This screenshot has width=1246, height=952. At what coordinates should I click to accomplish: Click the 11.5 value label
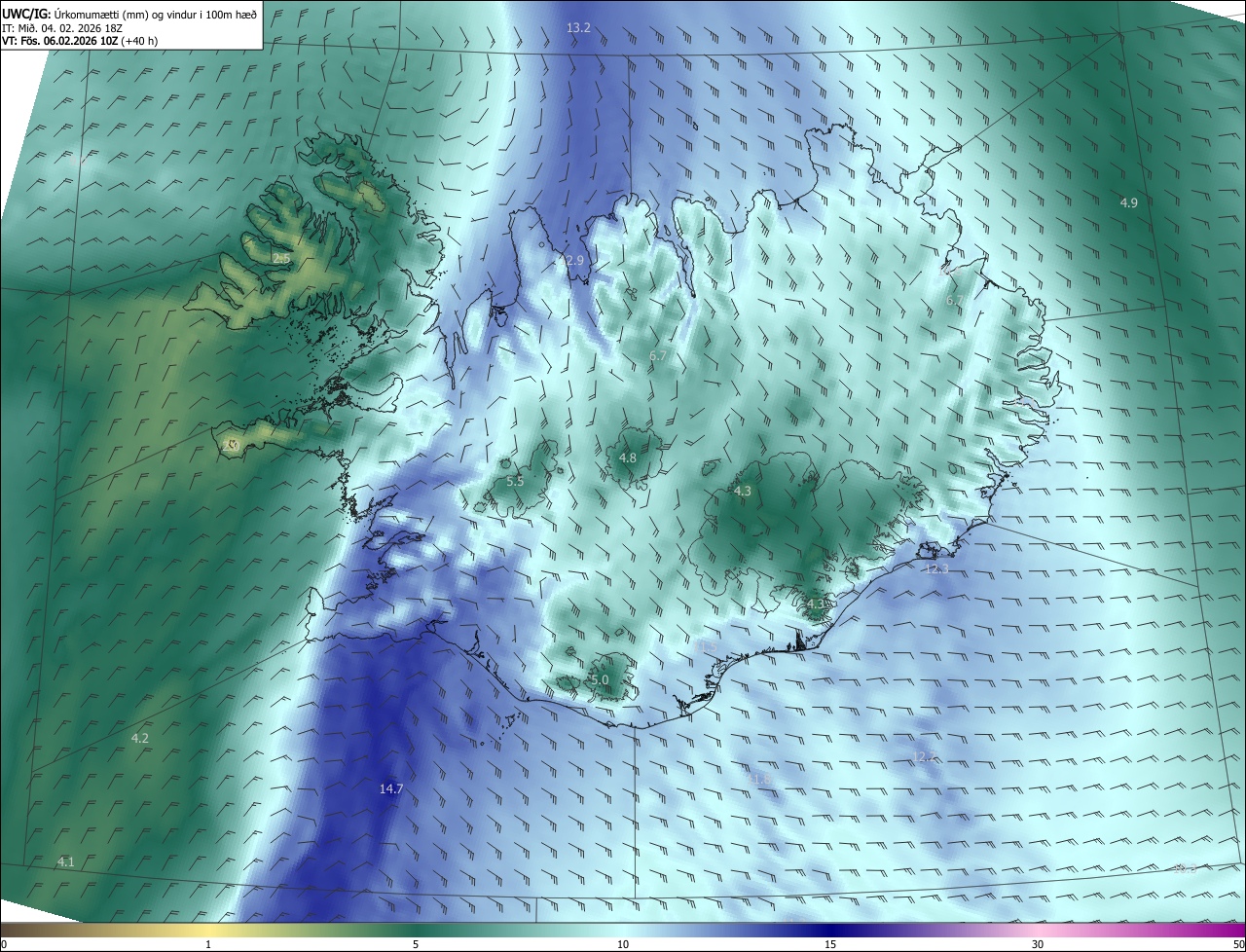[x=707, y=647]
